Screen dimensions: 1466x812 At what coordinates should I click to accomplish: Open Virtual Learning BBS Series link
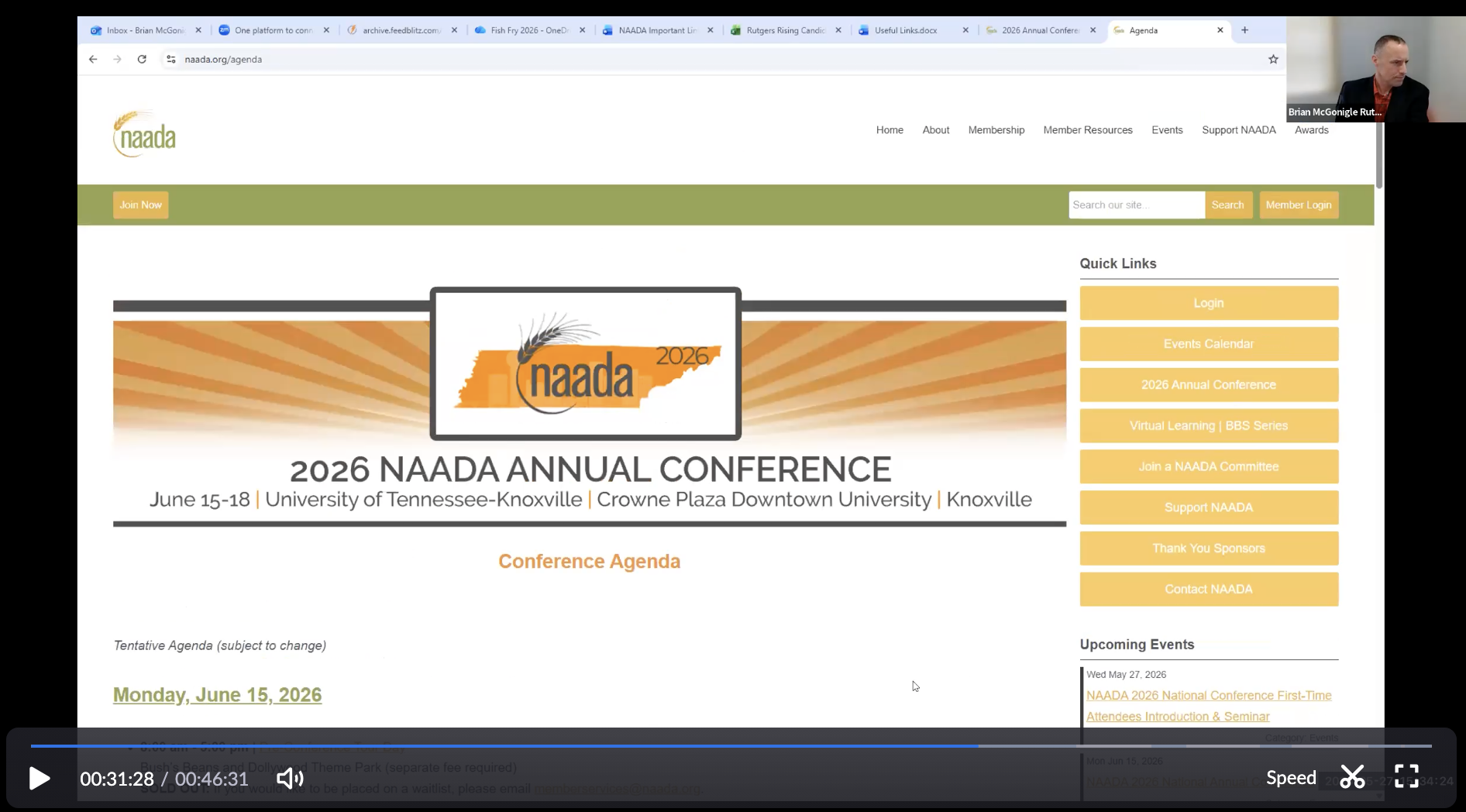[x=1209, y=426]
